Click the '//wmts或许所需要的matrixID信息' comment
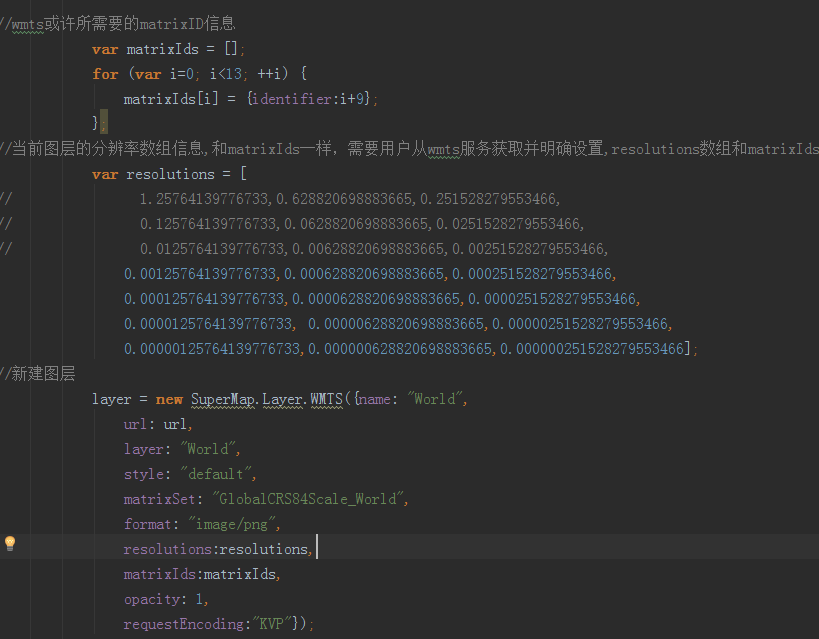 (x=118, y=24)
